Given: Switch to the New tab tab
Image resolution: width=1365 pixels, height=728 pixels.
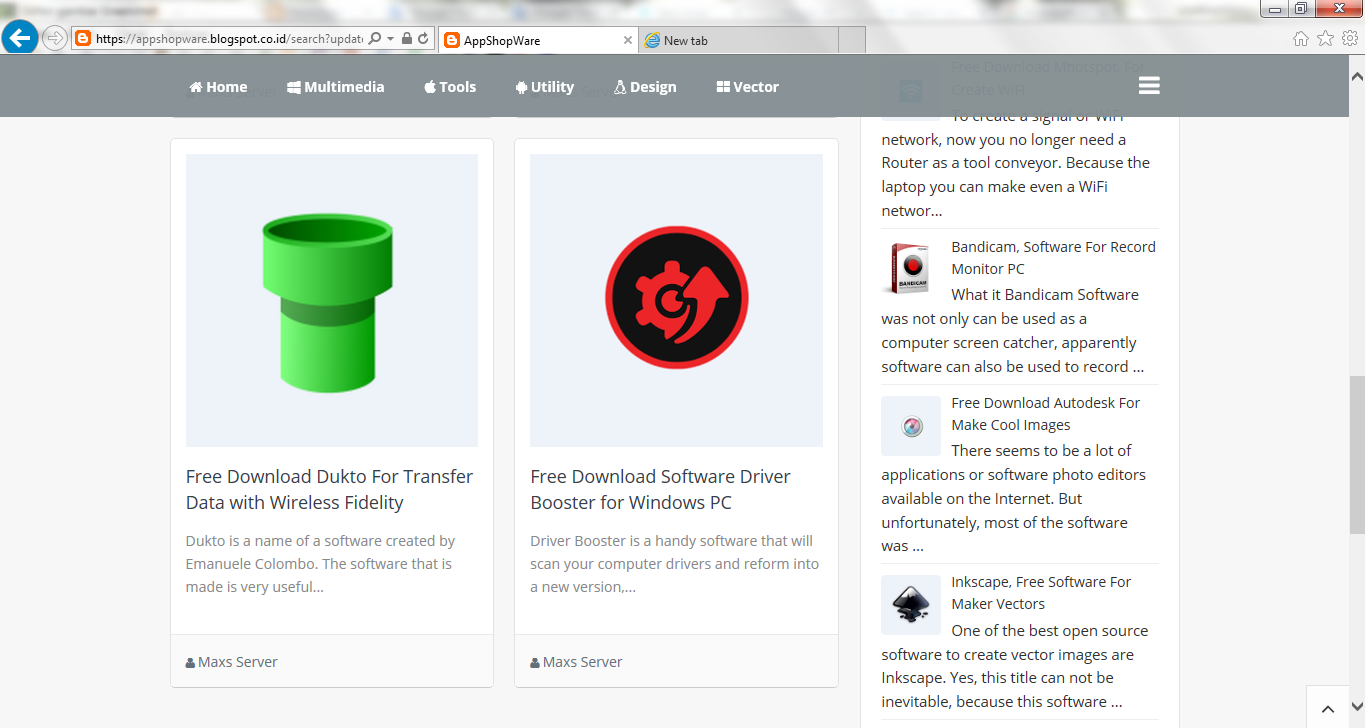Looking at the screenshot, I should pyautogui.click(x=738, y=40).
